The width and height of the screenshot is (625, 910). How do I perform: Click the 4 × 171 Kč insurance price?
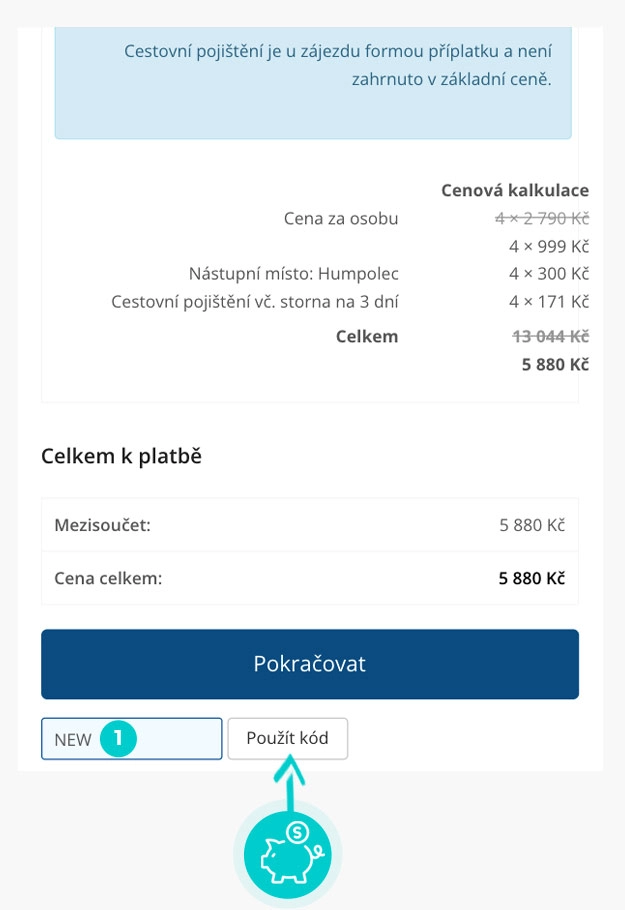point(548,301)
